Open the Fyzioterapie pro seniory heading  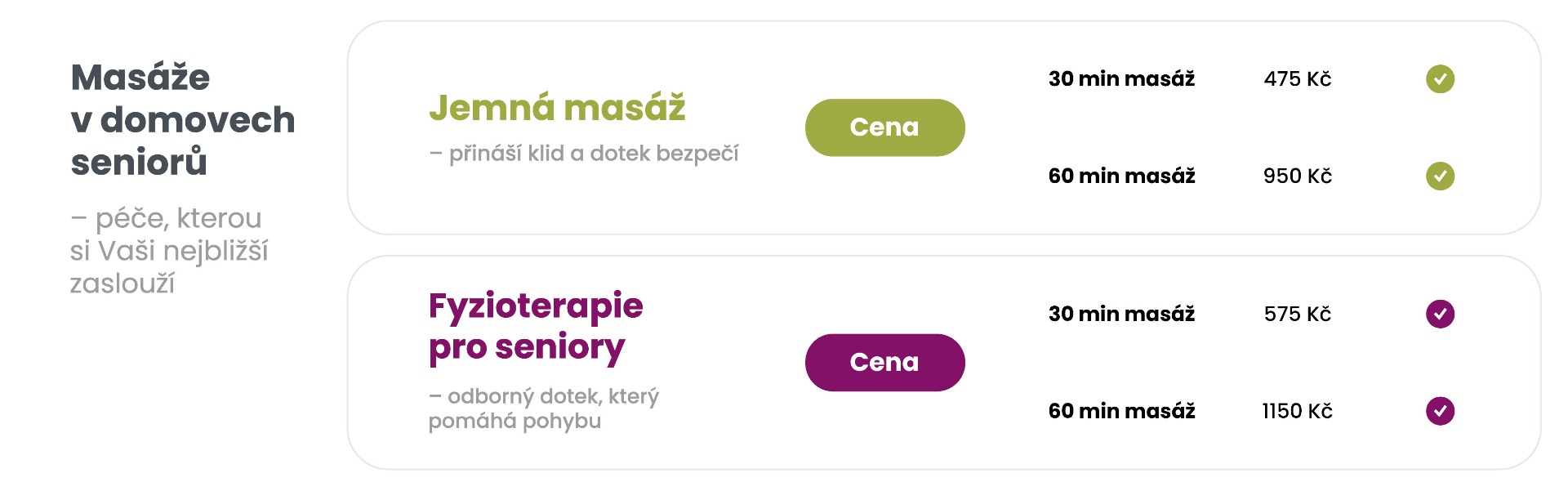click(x=536, y=326)
